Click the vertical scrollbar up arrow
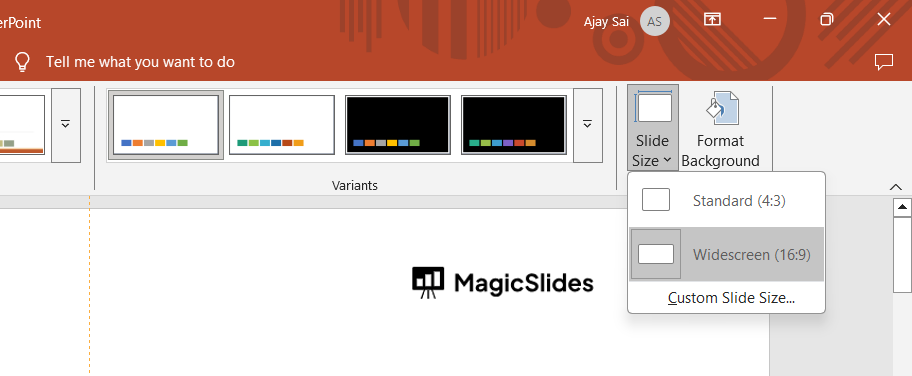912x376 pixels. 902,207
